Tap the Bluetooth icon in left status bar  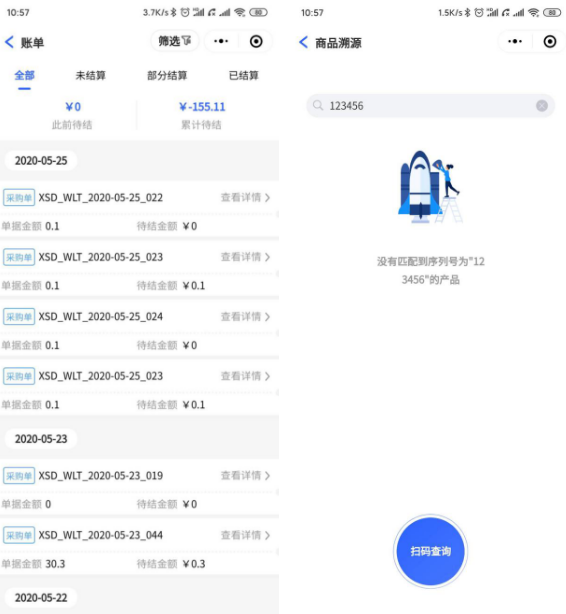tap(173, 13)
